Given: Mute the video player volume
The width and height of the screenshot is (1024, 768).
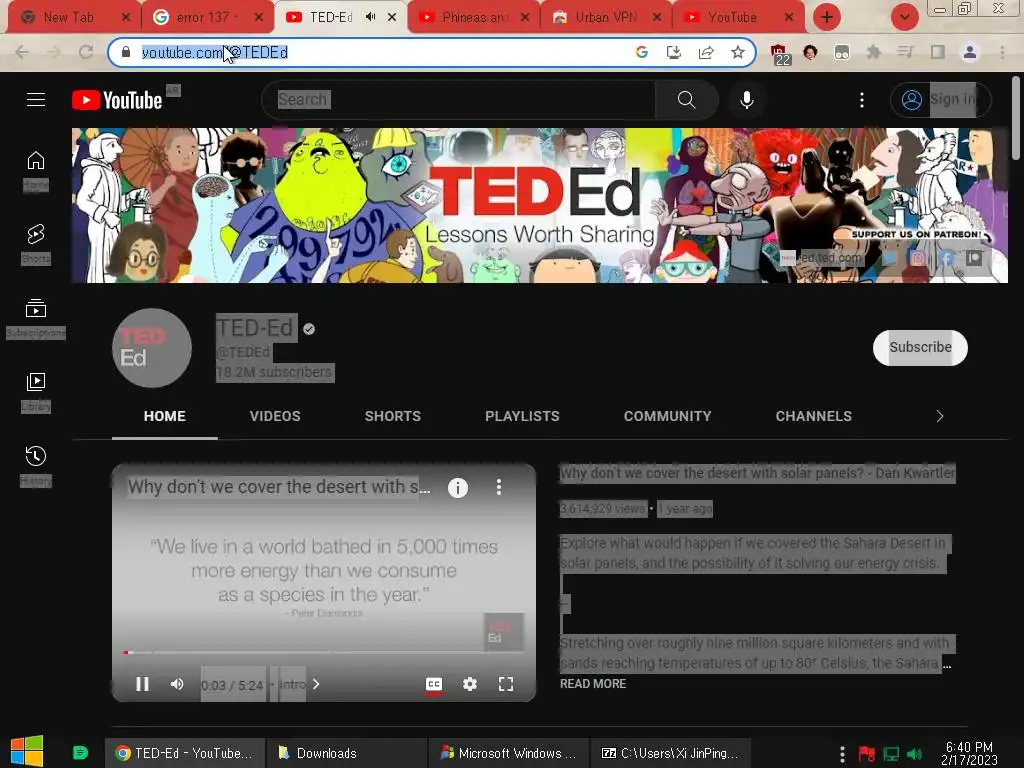Looking at the screenshot, I should (177, 684).
